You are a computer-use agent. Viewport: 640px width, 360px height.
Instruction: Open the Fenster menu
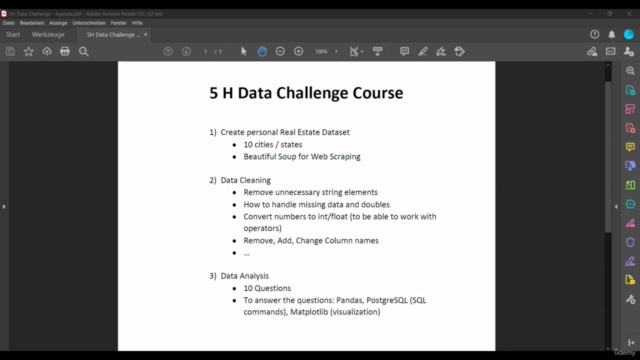[x=118, y=23]
